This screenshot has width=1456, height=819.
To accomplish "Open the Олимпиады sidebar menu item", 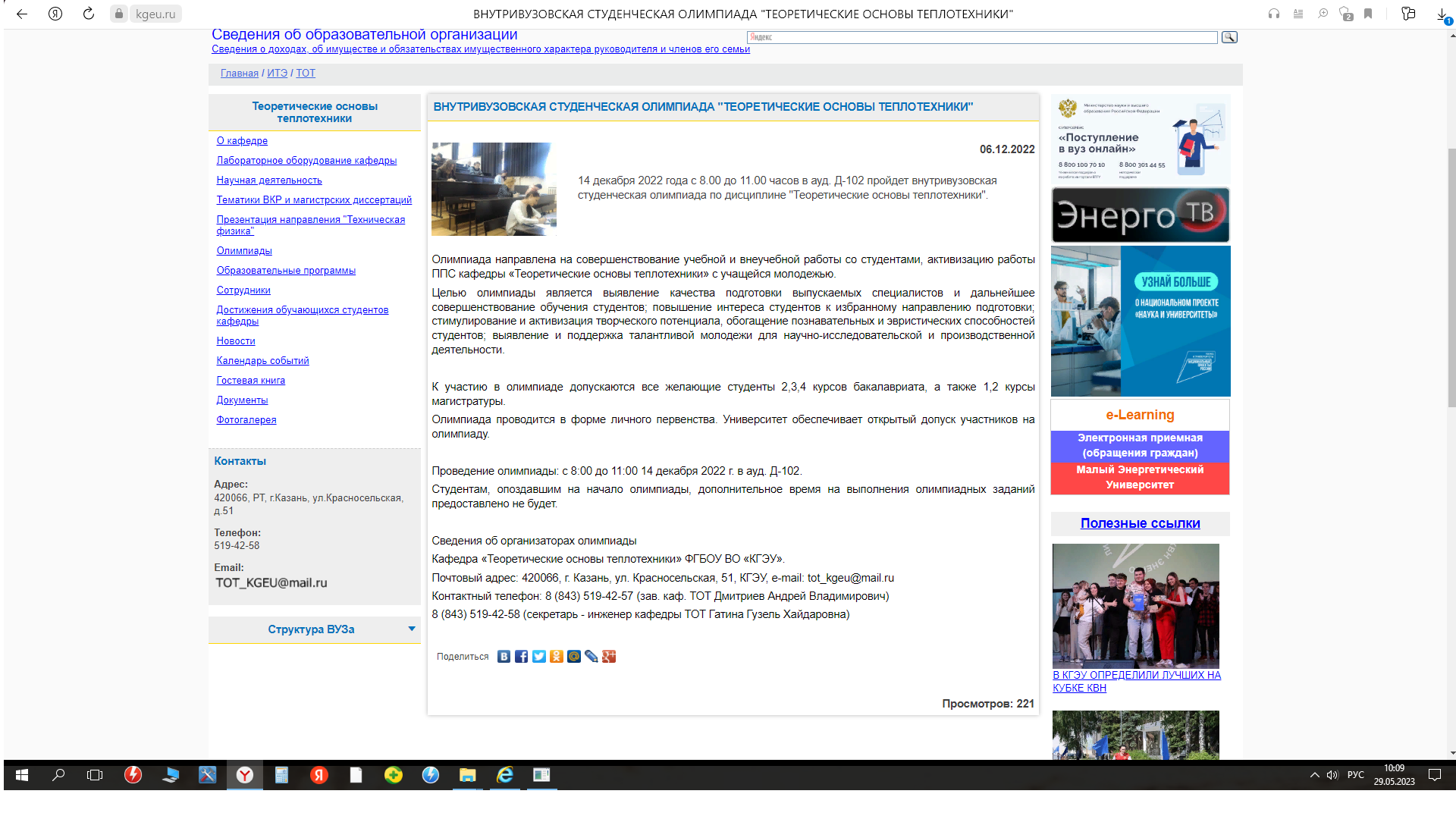I will coord(244,251).
